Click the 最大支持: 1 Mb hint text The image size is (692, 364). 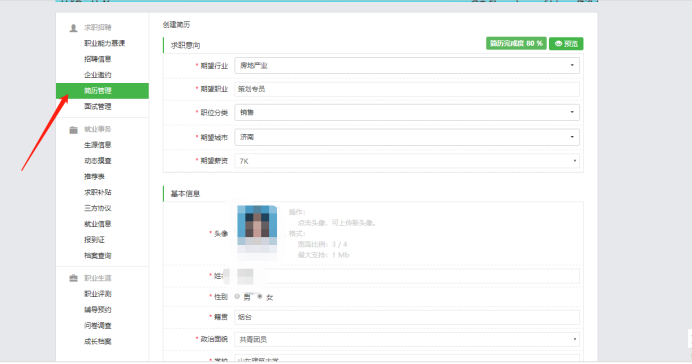coord(323,255)
